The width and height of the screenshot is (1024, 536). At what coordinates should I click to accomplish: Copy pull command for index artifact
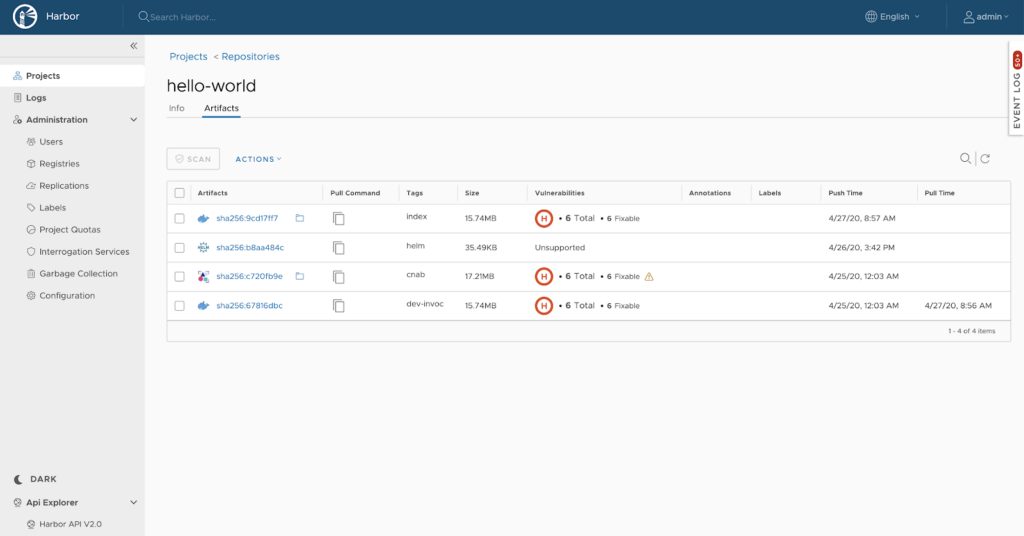pyautogui.click(x=339, y=218)
